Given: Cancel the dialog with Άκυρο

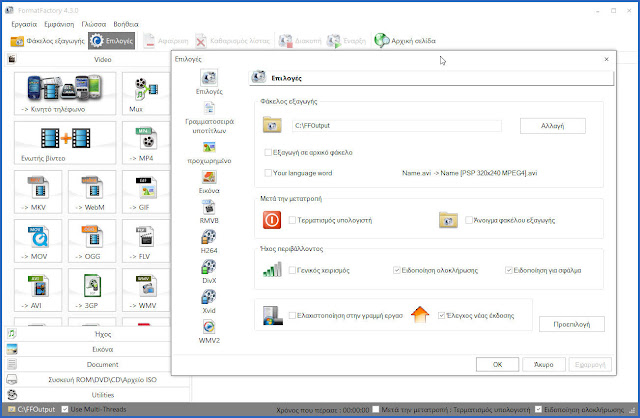Looking at the screenshot, I should (x=544, y=364).
